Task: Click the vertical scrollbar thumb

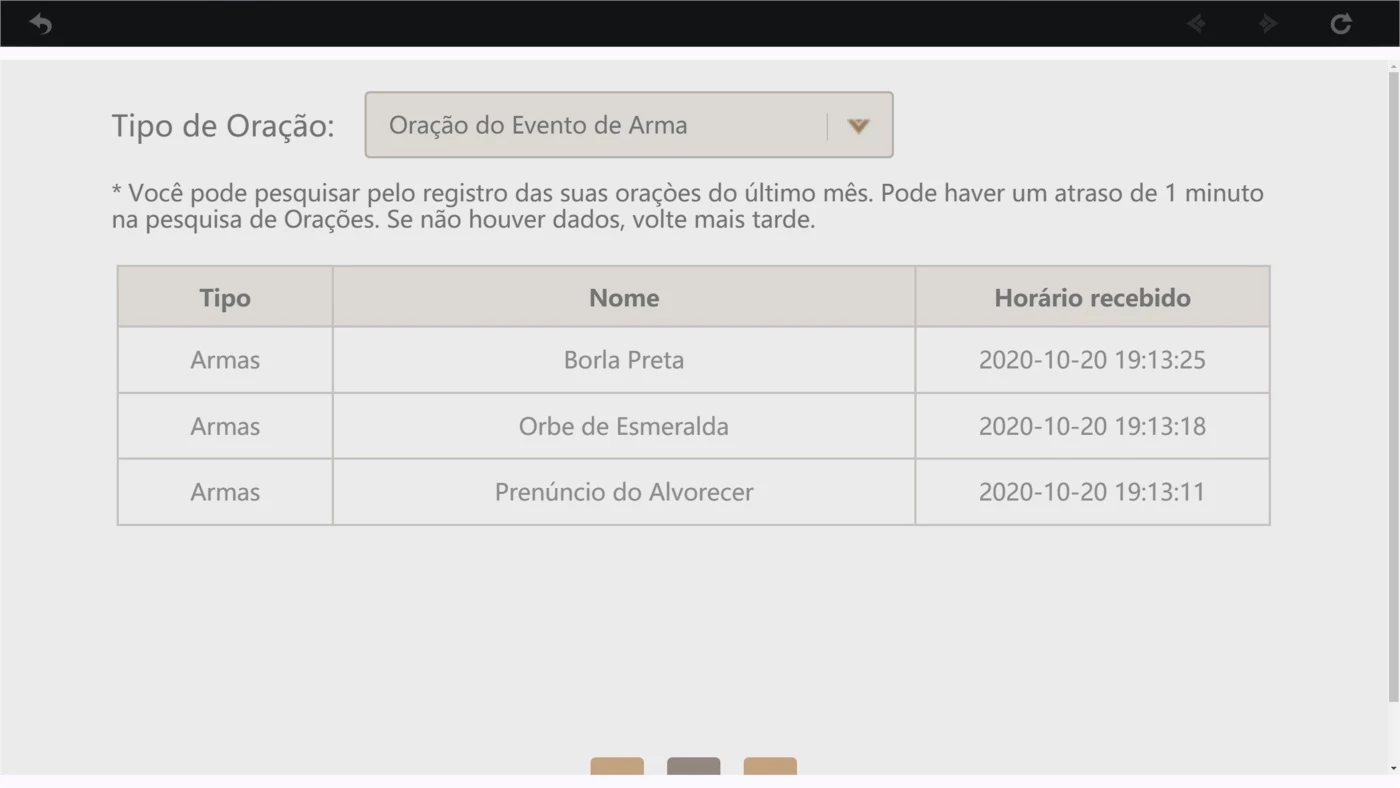Action: [x=1393, y=386]
